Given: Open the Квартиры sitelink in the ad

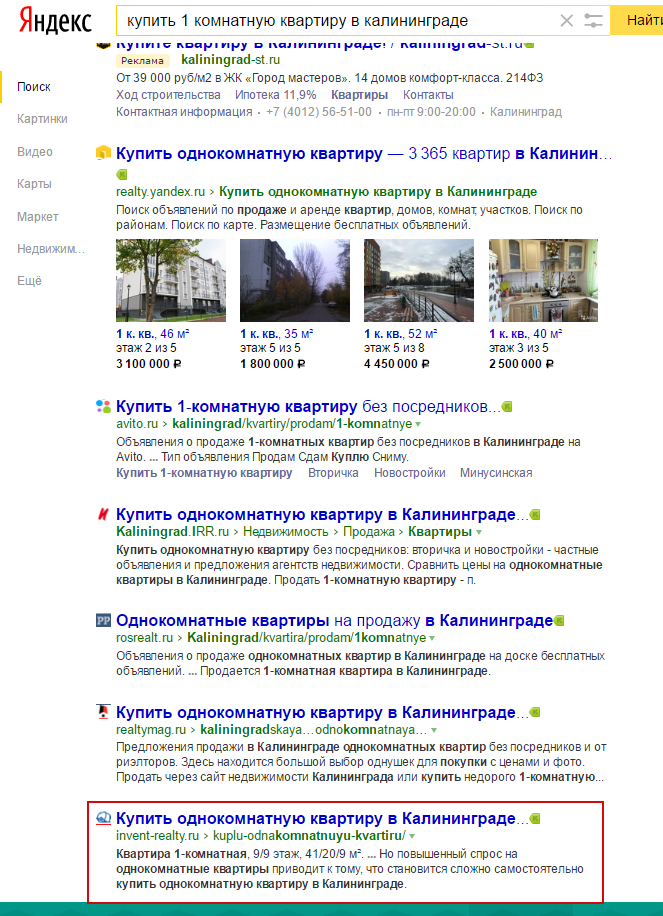Looking at the screenshot, I should [359, 95].
